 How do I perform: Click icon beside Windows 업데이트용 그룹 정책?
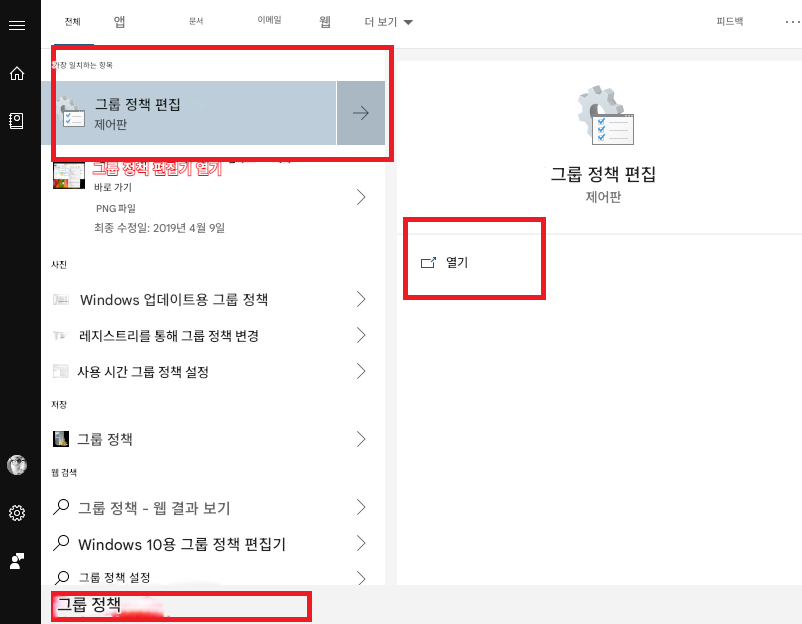(x=61, y=300)
